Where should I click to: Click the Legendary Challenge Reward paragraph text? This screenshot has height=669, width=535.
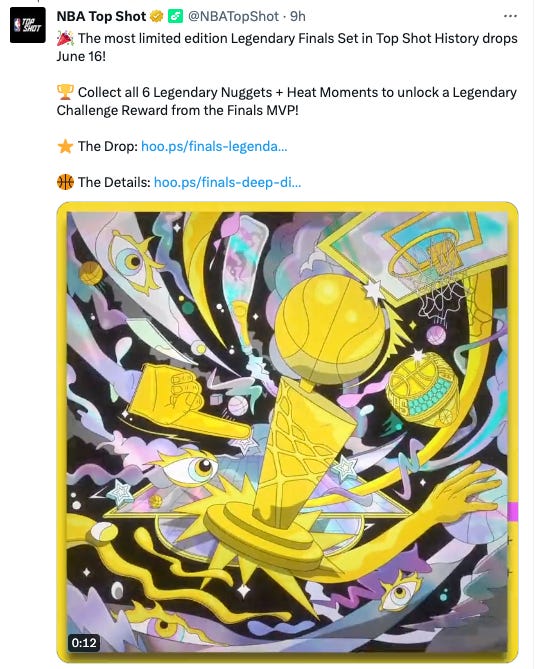[287, 101]
